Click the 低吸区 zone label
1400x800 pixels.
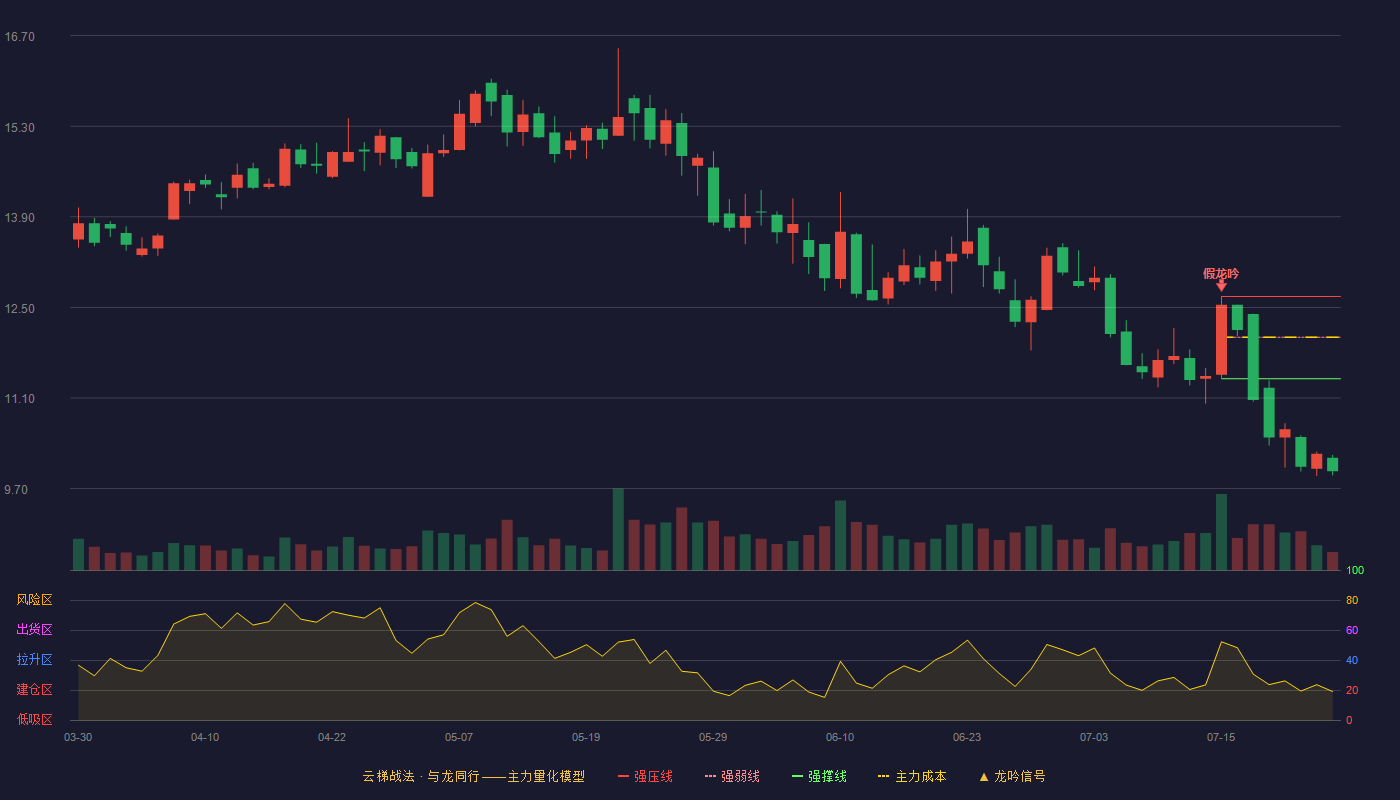(35, 719)
